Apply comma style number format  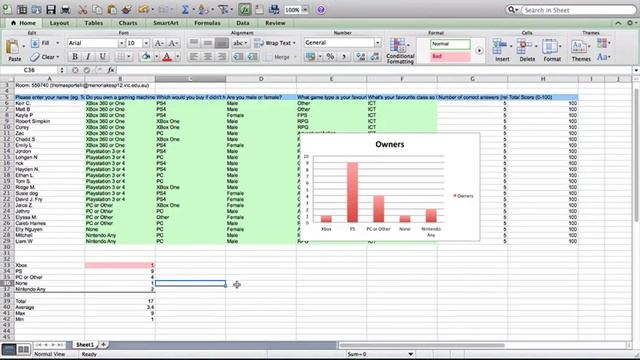344,56
